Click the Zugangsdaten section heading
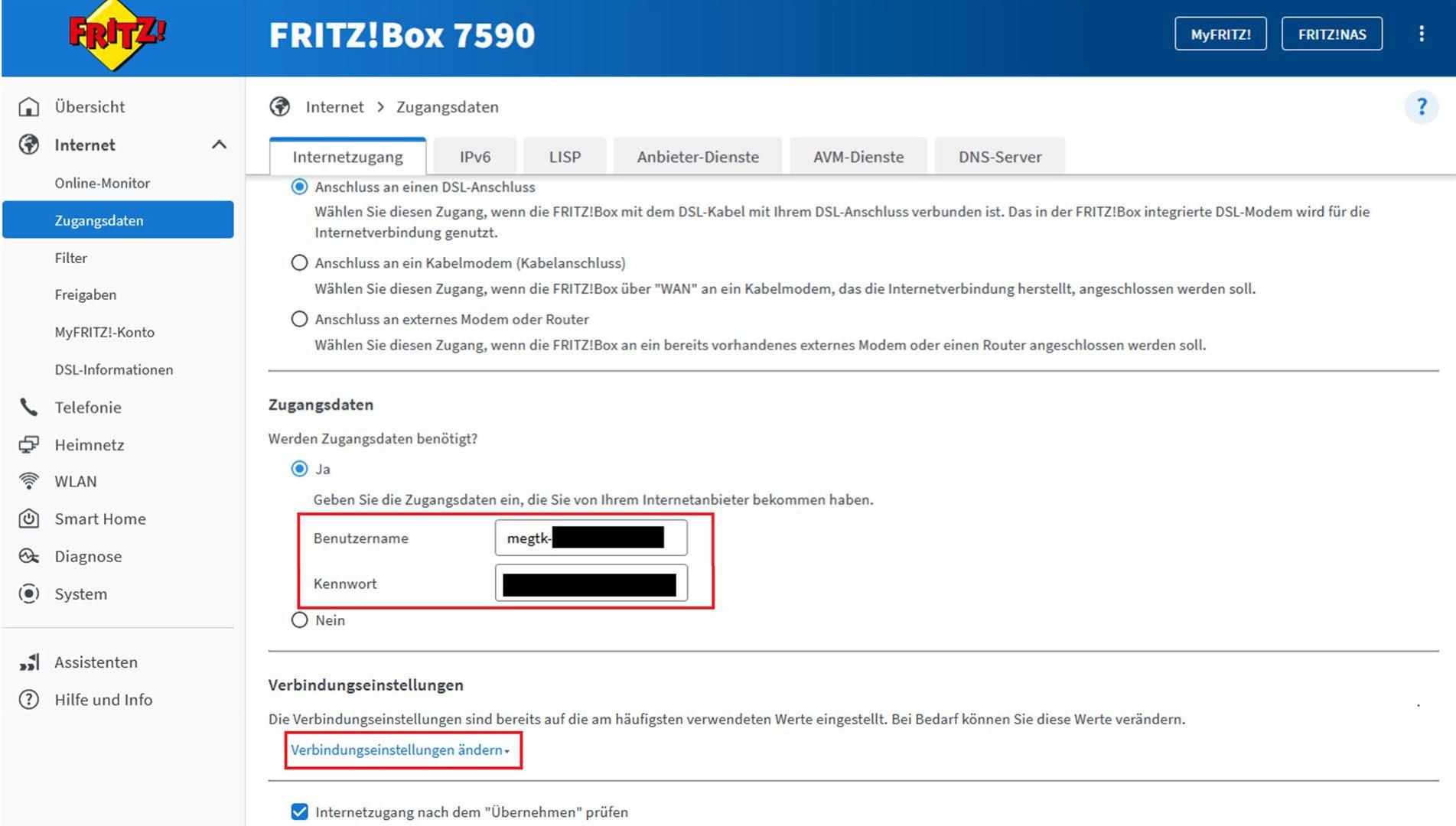1456x826 pixels. (321, 405)
